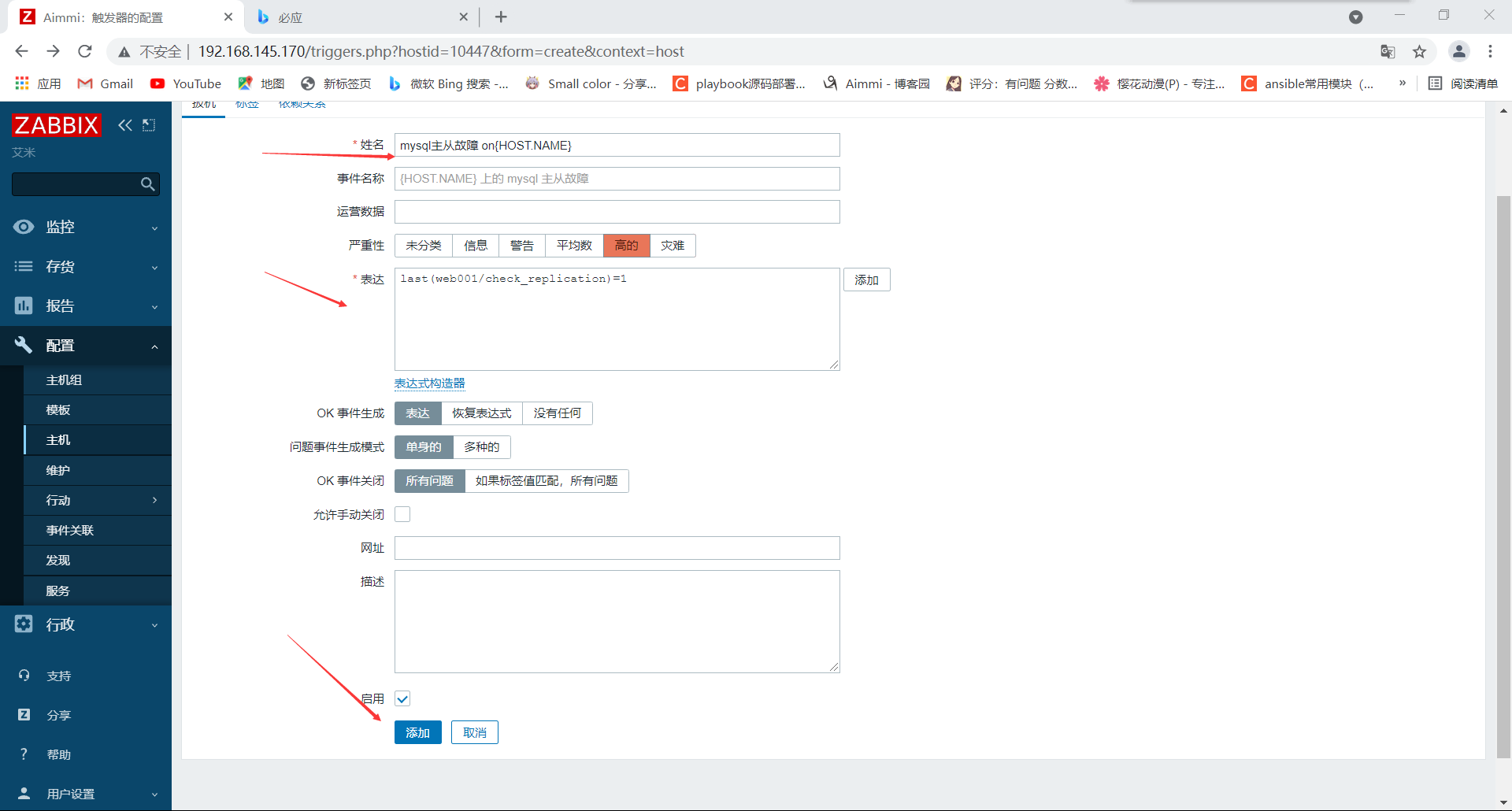The width and height of the screenshot is (1512, 811).
Task: Open the 应用 apps grid bookmark
Action: click(38, 83)
